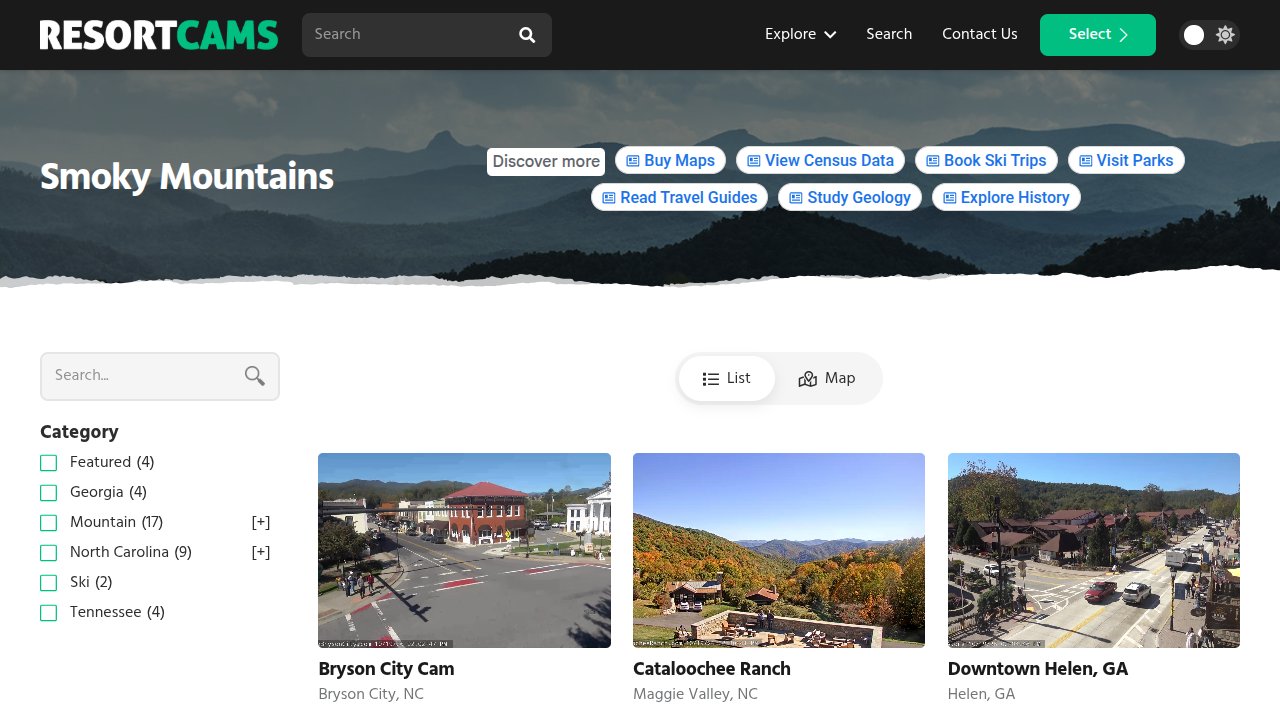Click the green Select button
This screenshot has width=1280, height=720.
[x=1098, y=35]
